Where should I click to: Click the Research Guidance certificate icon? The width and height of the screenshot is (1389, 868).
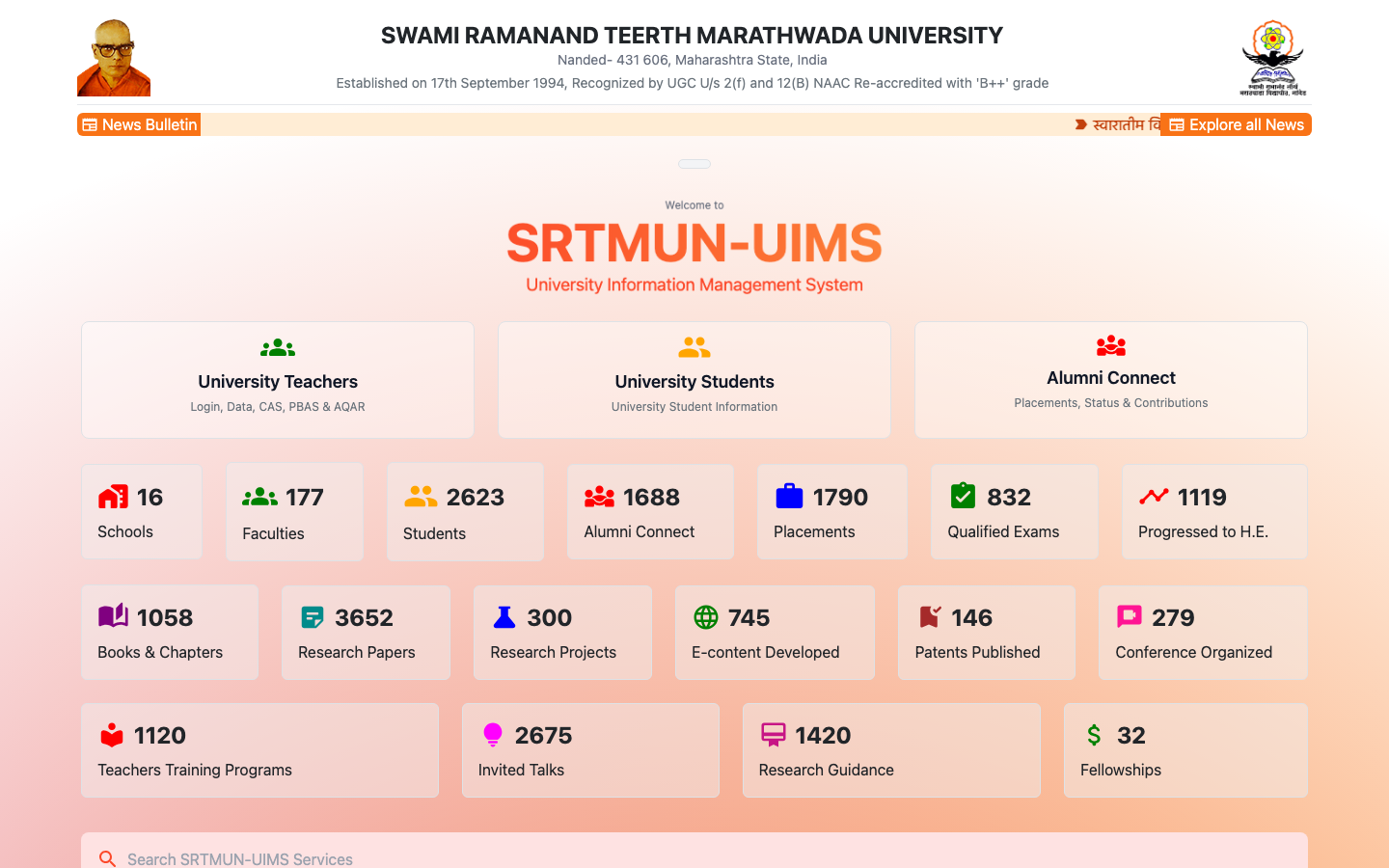[774, 735]
